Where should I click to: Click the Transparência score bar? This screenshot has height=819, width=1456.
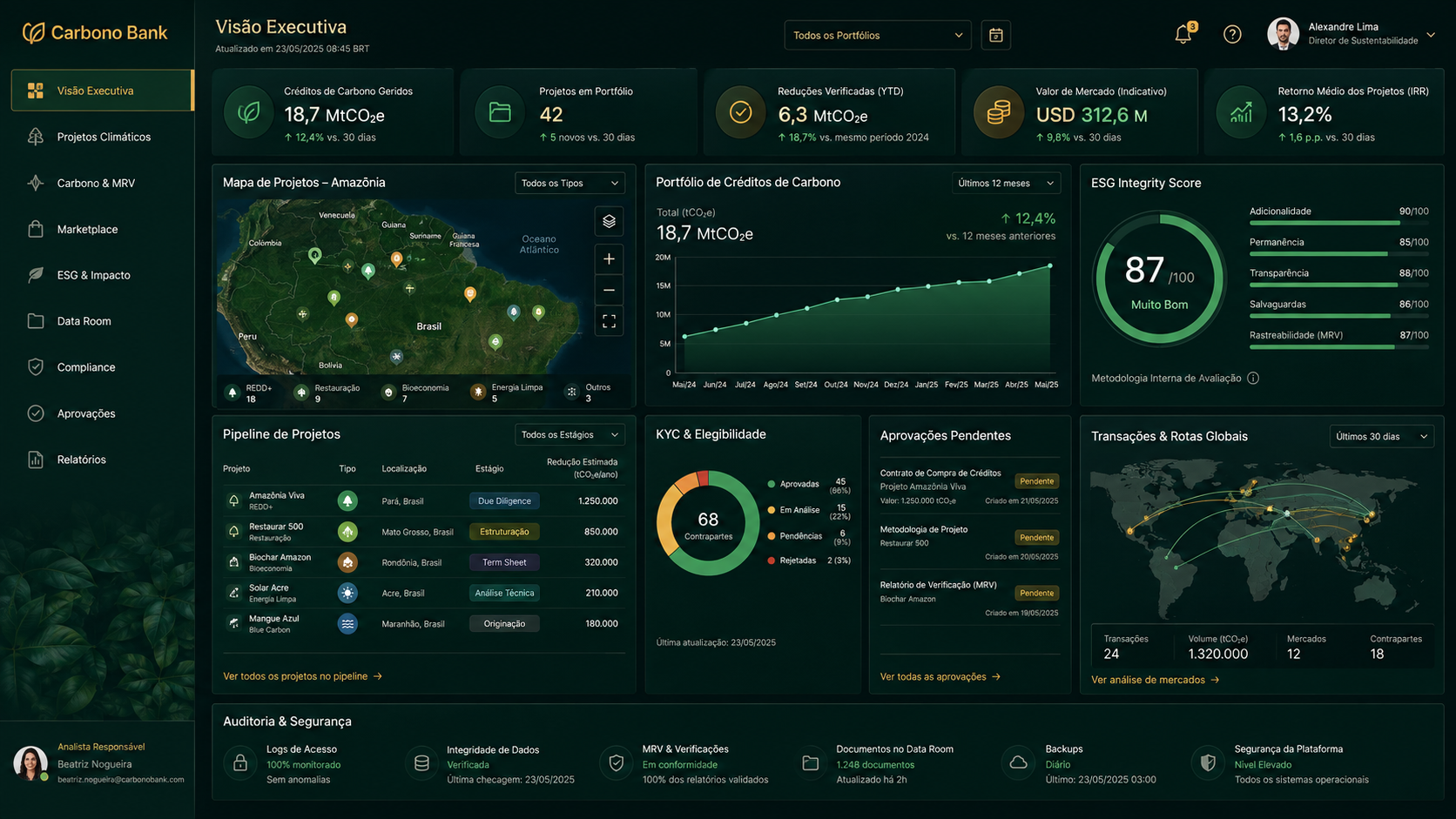pos(1339,285)
